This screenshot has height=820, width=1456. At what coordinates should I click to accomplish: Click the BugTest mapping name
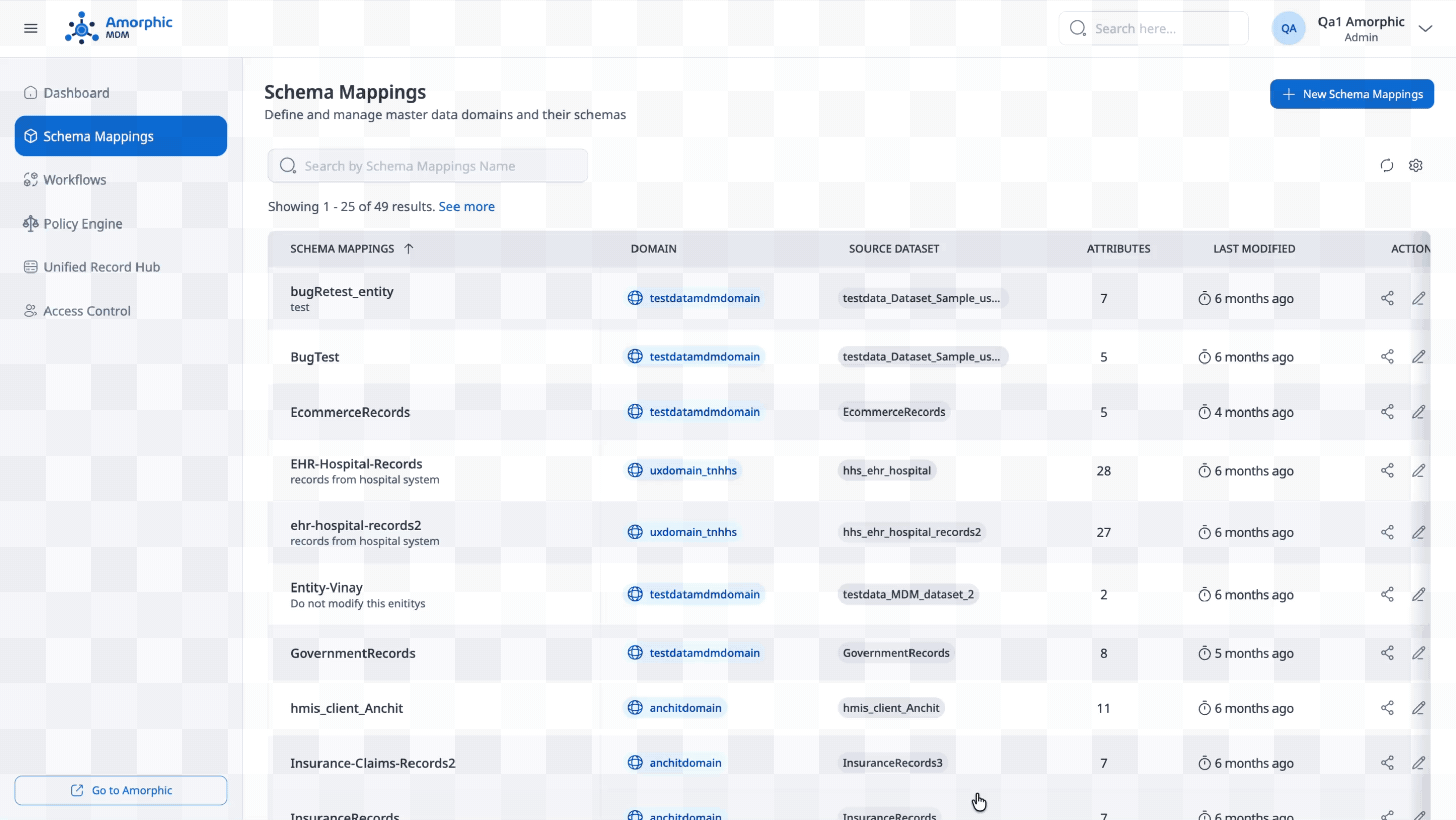click(315, 357)
